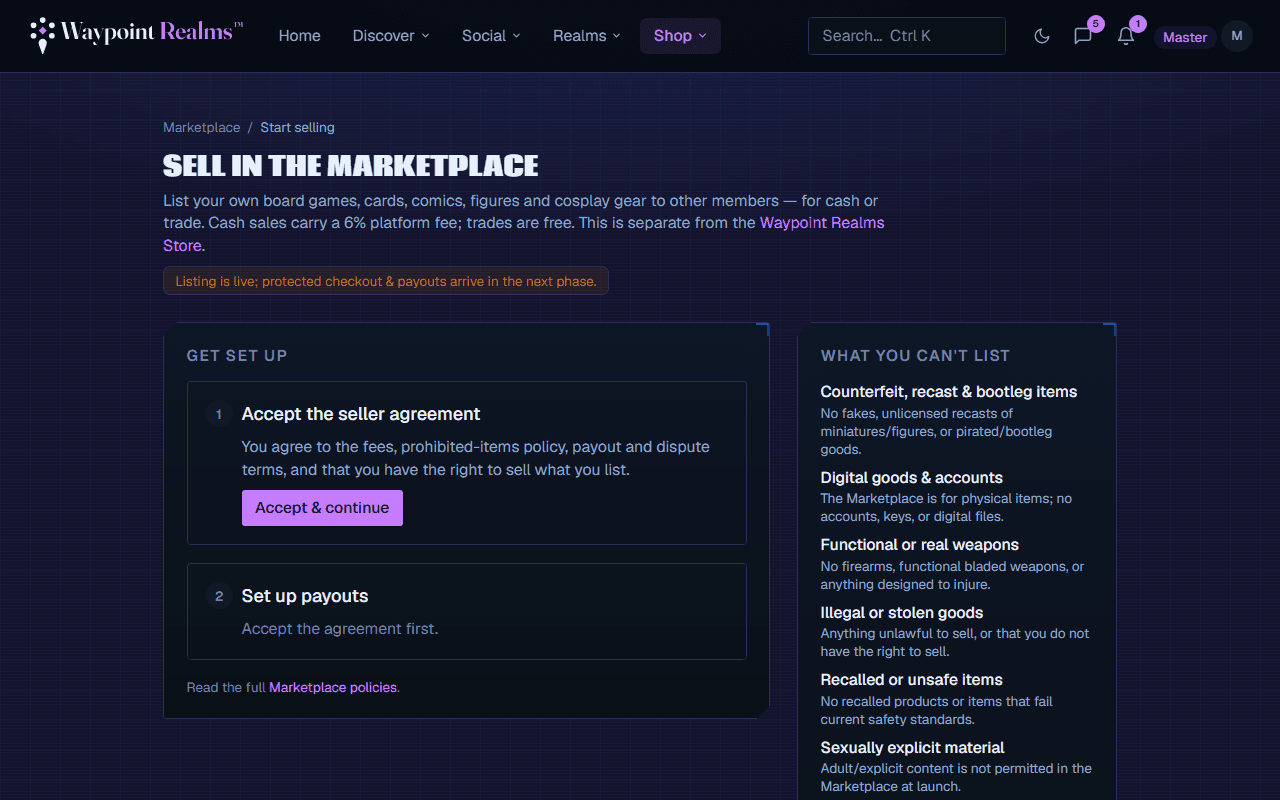The height and width of the screenshot is (800, 1280).
Task: Open the Marketplace policies link
Action: point(333,687)
